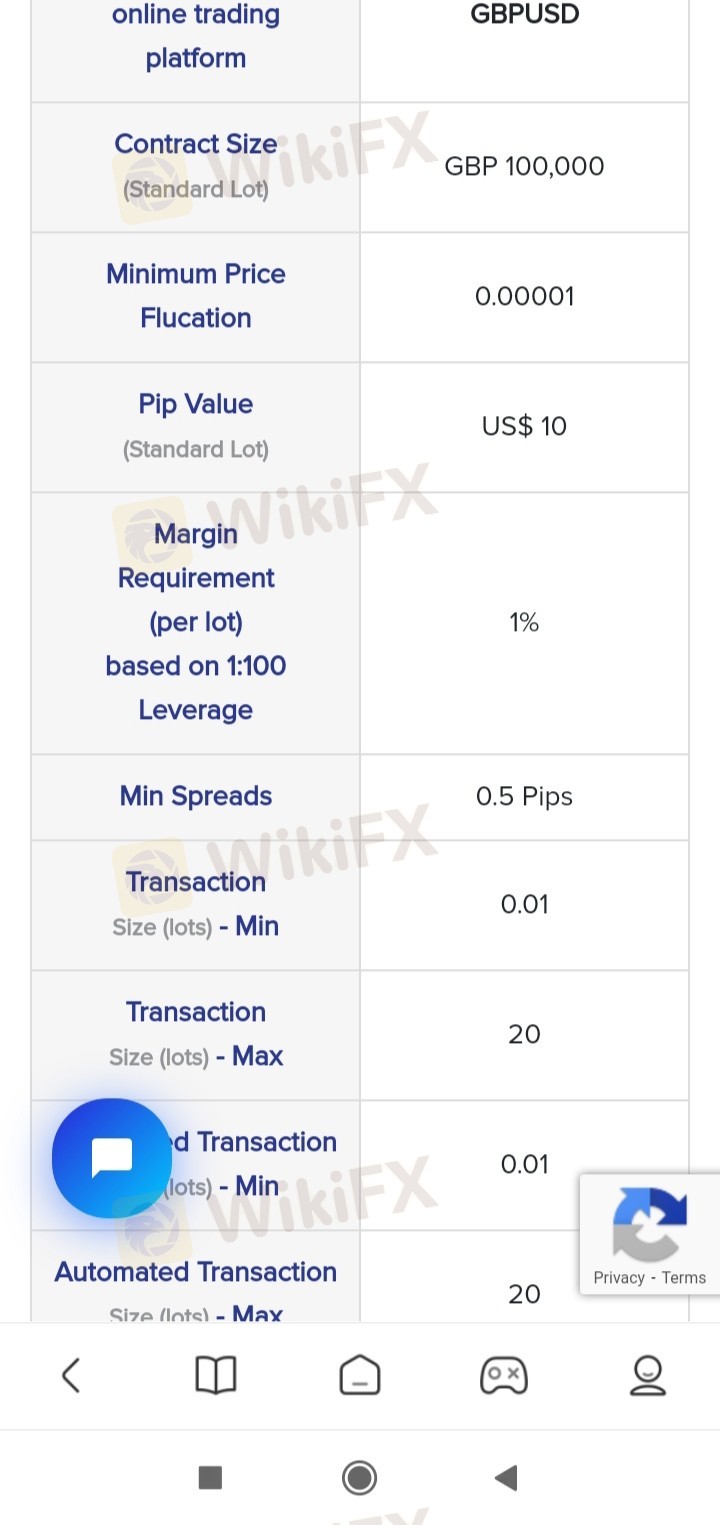The height and width of the screenshot is (1525, 720).
Task: Select the Minimum Price Flucation label
Action: pyautogui.click(x=196, y=296)
